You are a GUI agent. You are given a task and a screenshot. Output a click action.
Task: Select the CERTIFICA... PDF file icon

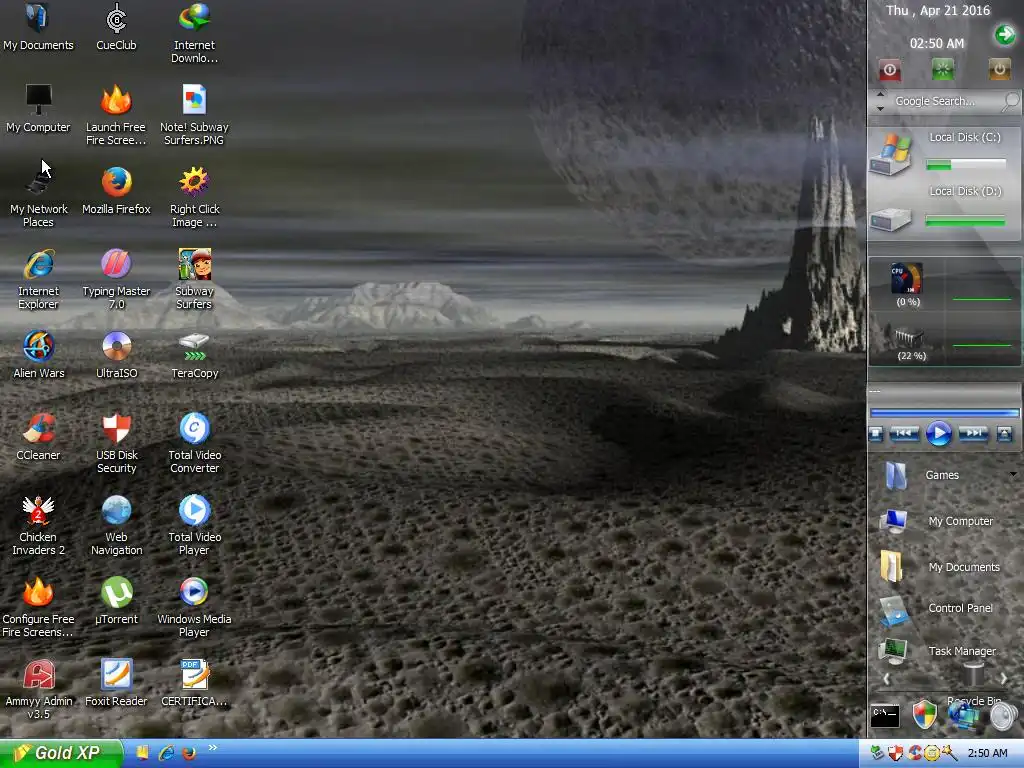click(x=194, y=682)
